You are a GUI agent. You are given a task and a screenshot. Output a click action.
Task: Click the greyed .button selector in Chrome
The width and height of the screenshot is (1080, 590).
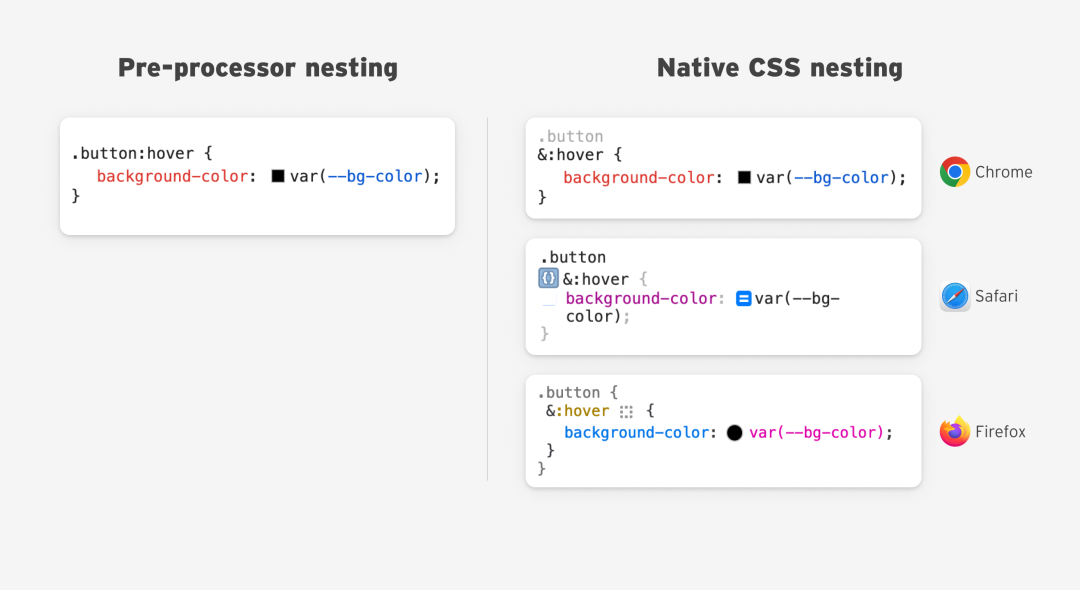click(x=570, y=136)
